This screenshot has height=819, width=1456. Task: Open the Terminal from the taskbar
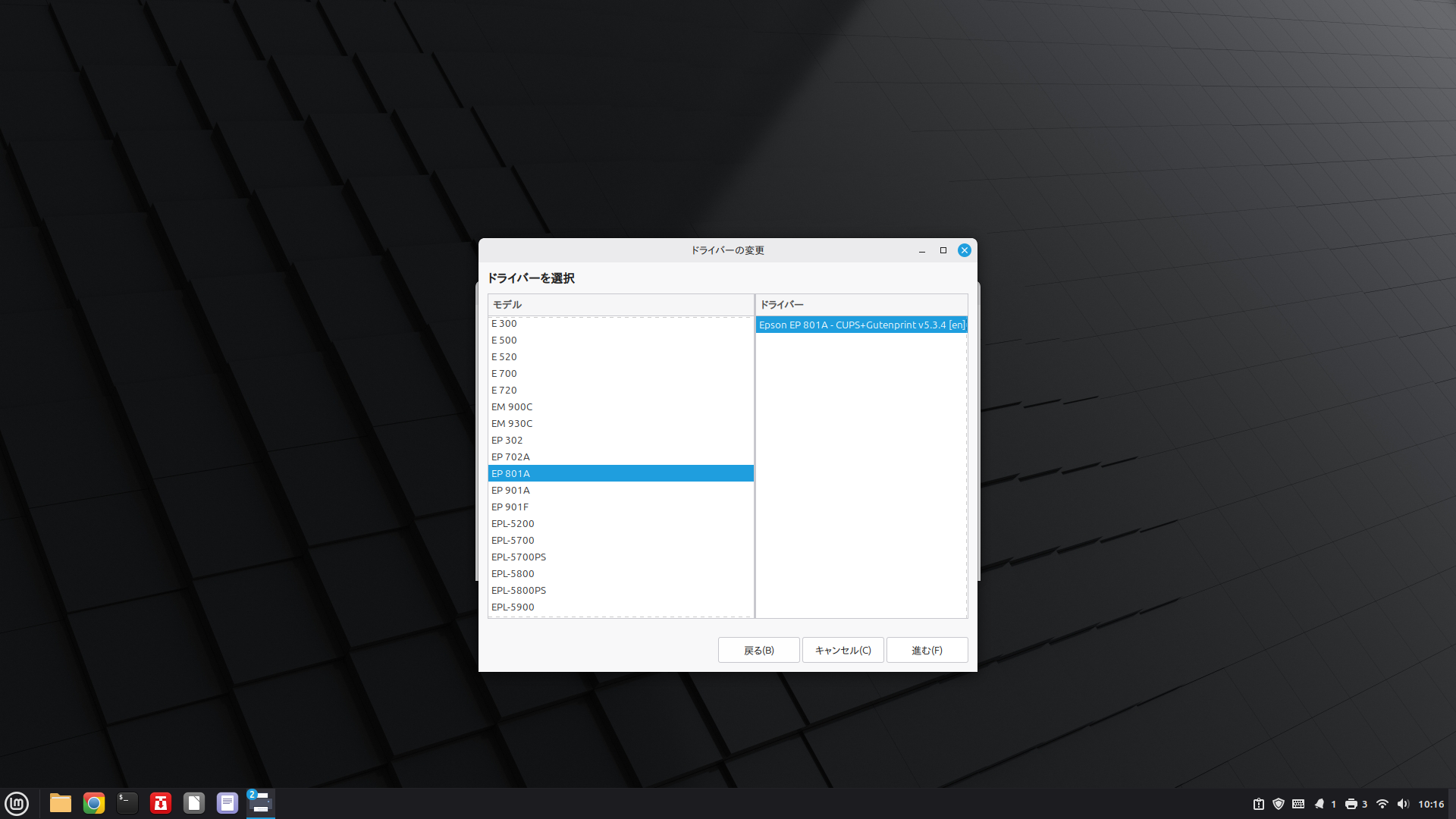tap(127, 803)
